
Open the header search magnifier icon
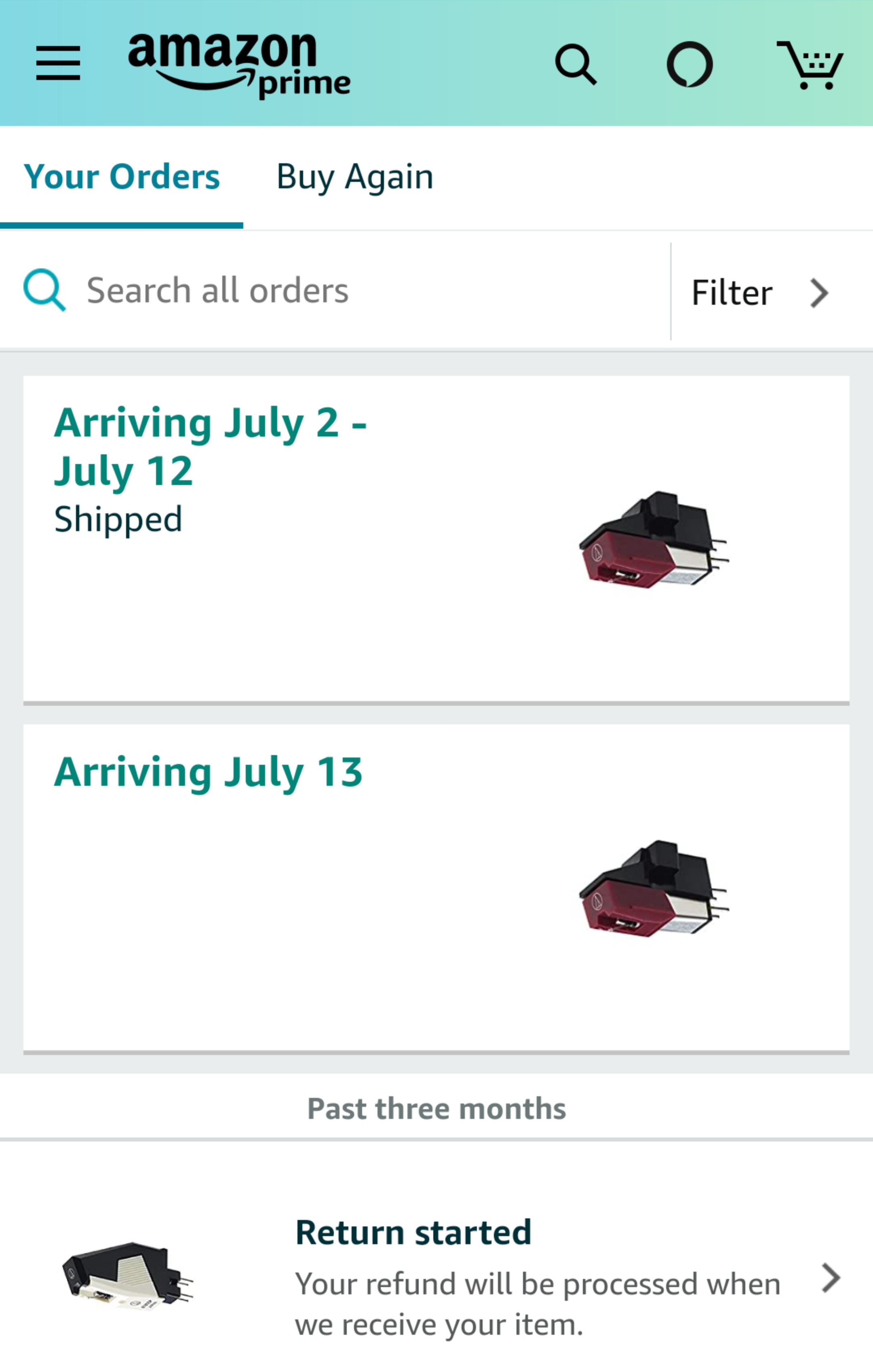pos(576,64)
